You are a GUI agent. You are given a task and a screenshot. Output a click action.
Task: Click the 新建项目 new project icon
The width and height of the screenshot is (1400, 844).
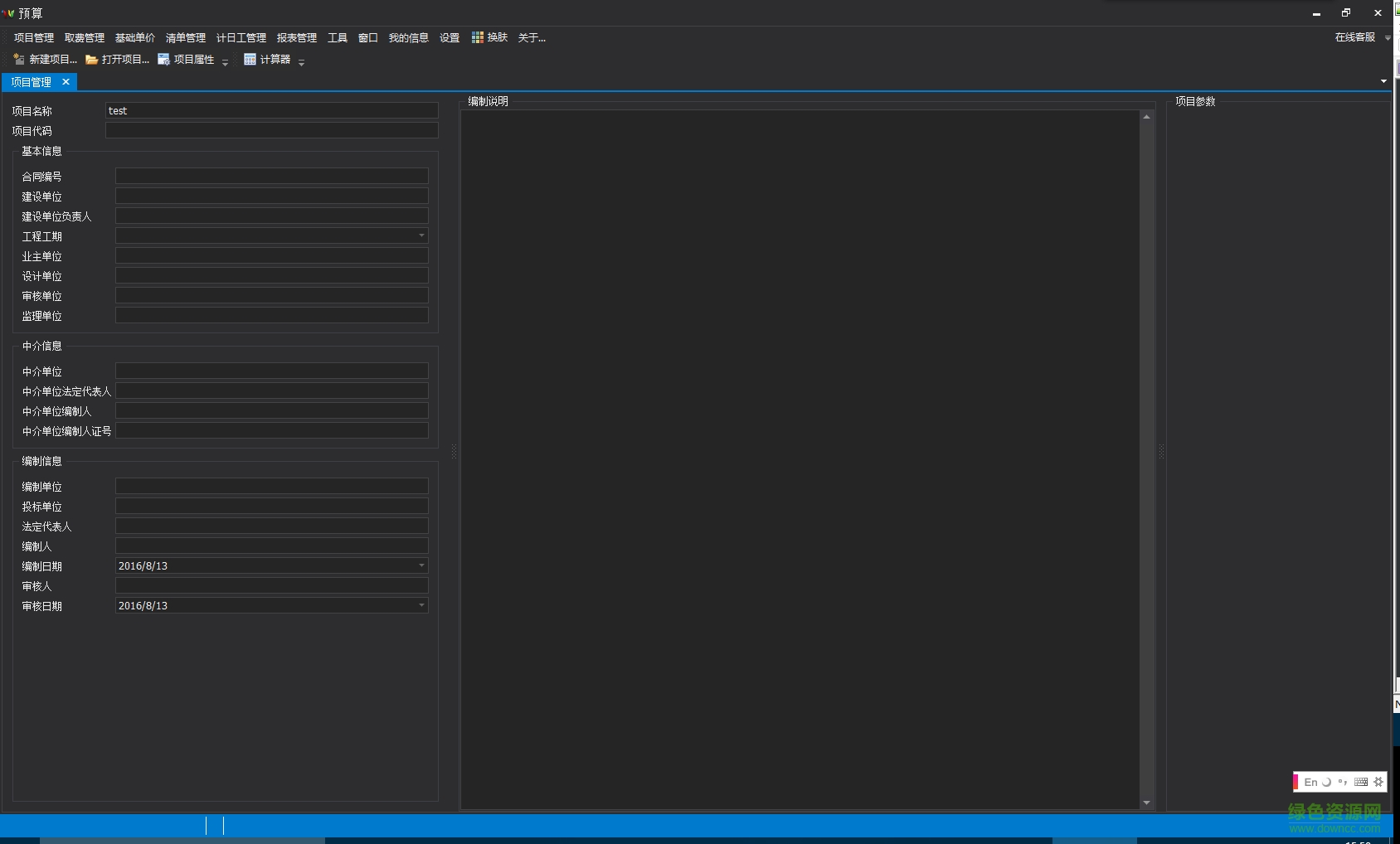19,60
